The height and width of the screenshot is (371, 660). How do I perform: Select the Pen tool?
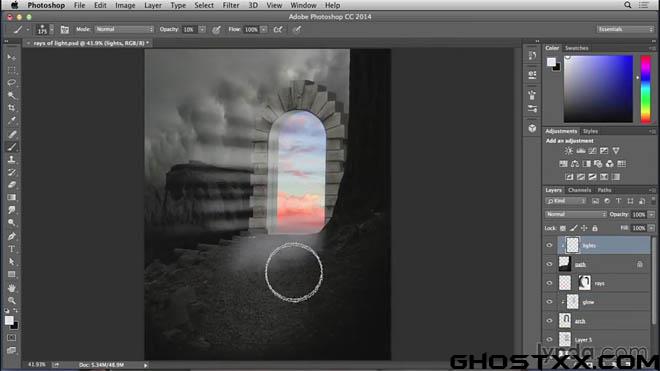(11, 236)
